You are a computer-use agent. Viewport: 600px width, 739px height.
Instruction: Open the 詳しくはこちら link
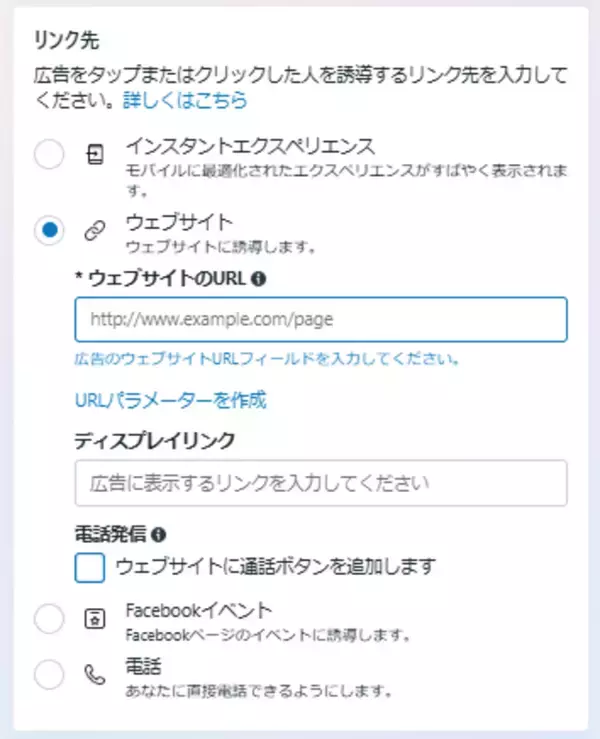[x=185, y=100]
